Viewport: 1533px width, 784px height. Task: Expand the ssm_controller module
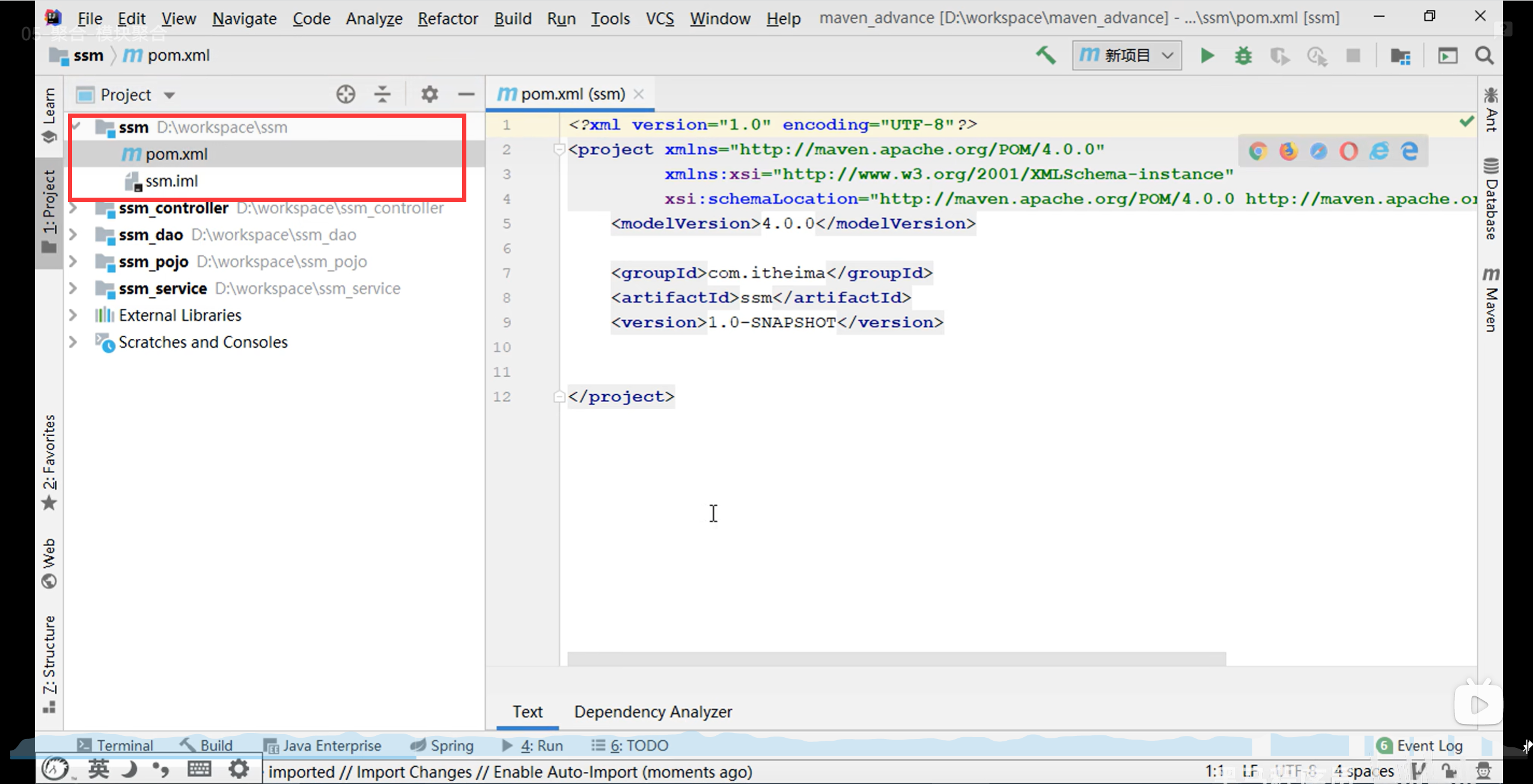73,208
